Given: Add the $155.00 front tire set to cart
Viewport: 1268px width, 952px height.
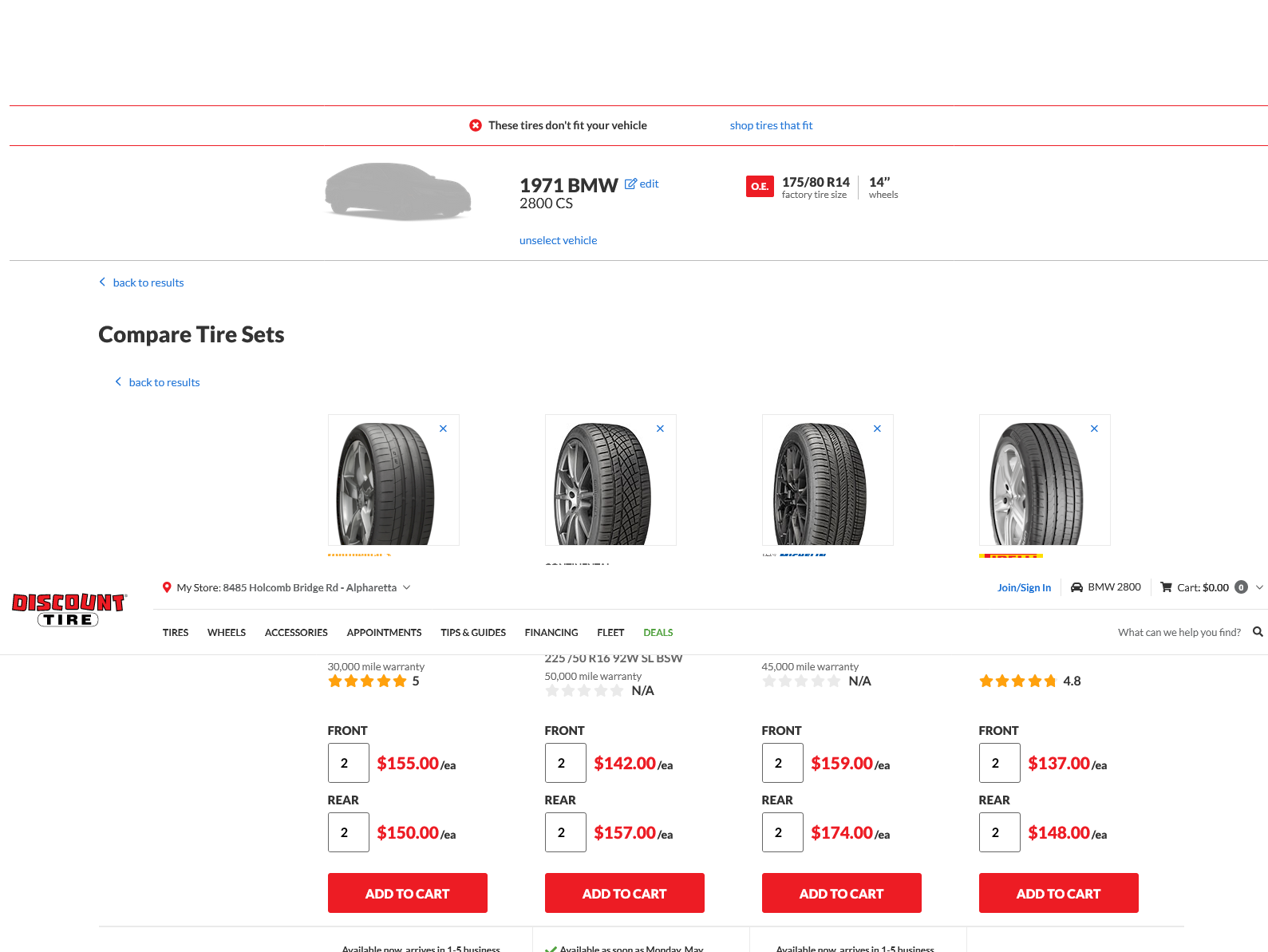Looking at the screenshot, I should (407, 893).
